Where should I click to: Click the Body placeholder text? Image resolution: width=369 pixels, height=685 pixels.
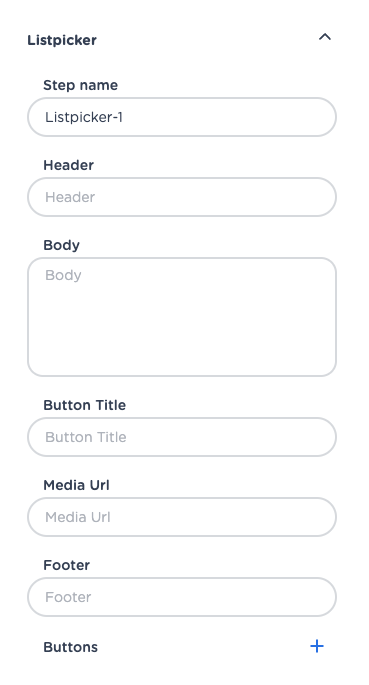(x=63, y=276)
